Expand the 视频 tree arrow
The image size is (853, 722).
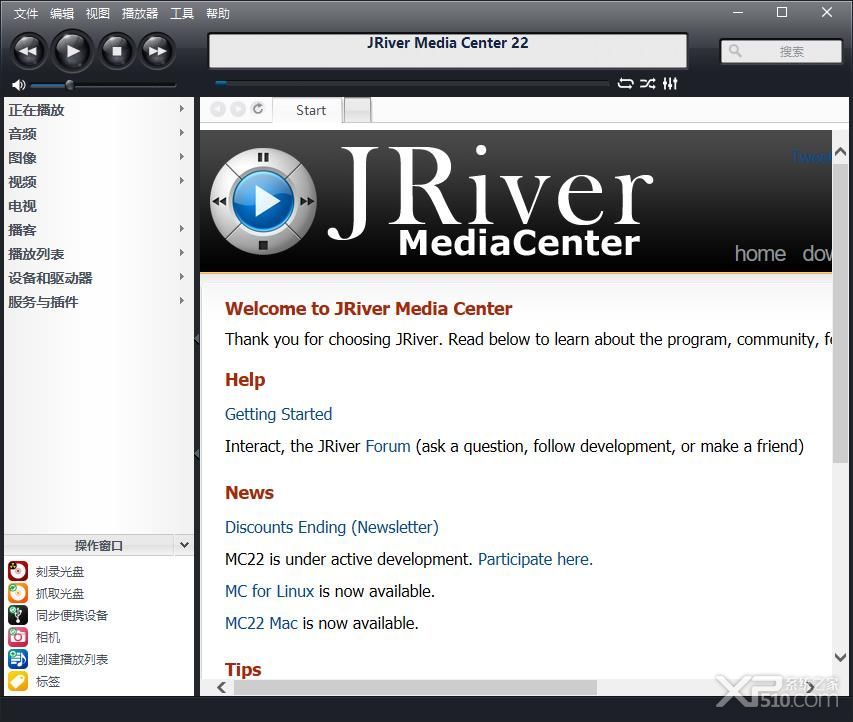coord(182,181)
